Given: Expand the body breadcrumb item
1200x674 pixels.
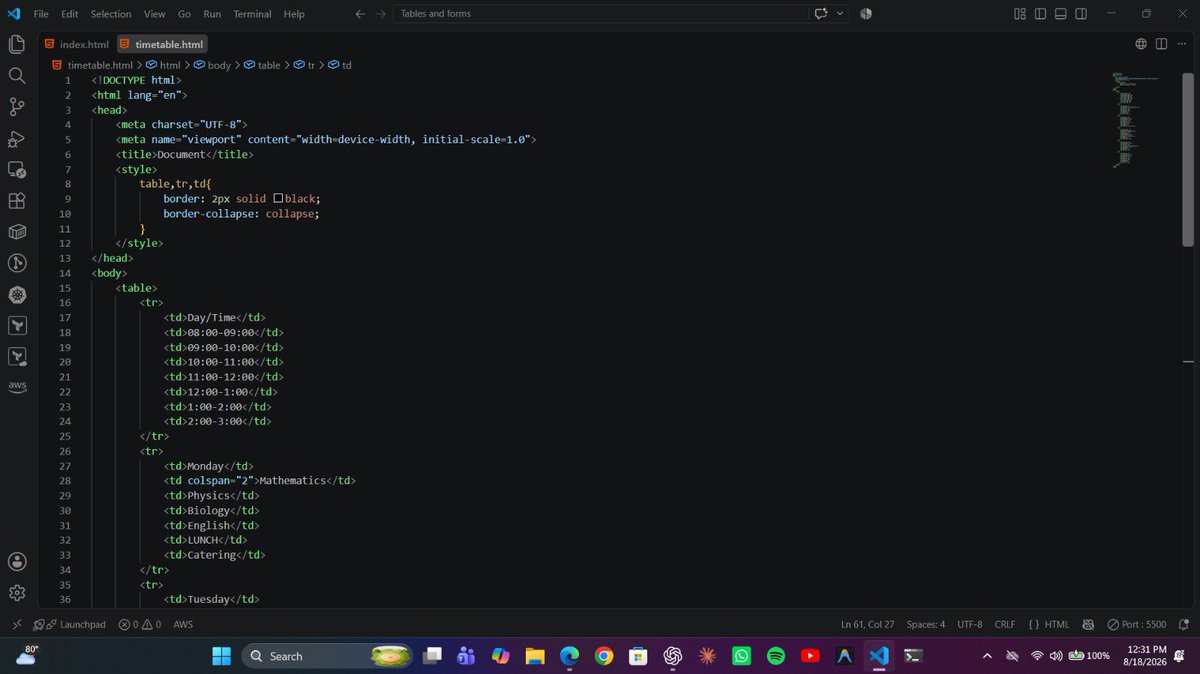Looking at the screenshot, I should [x=212, y=65].
